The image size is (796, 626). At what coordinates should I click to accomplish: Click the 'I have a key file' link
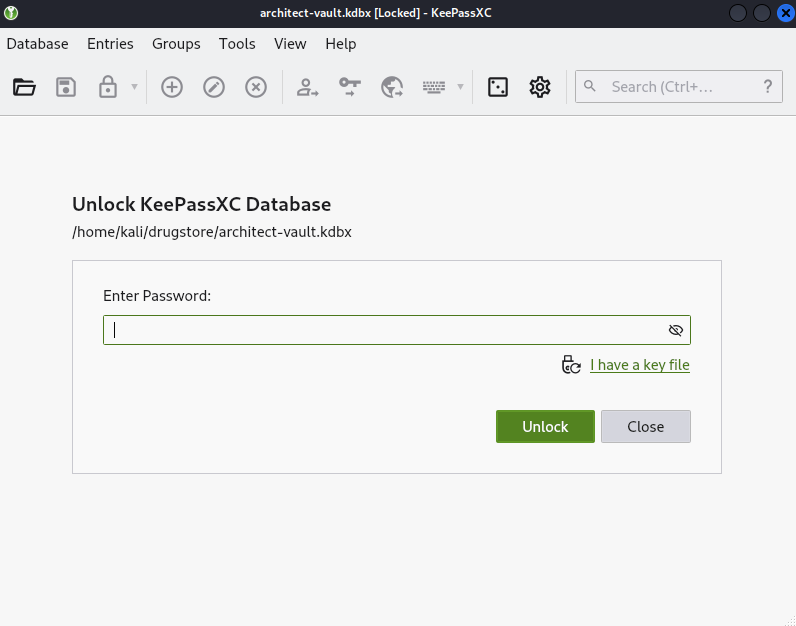click(x=639, y=365)
